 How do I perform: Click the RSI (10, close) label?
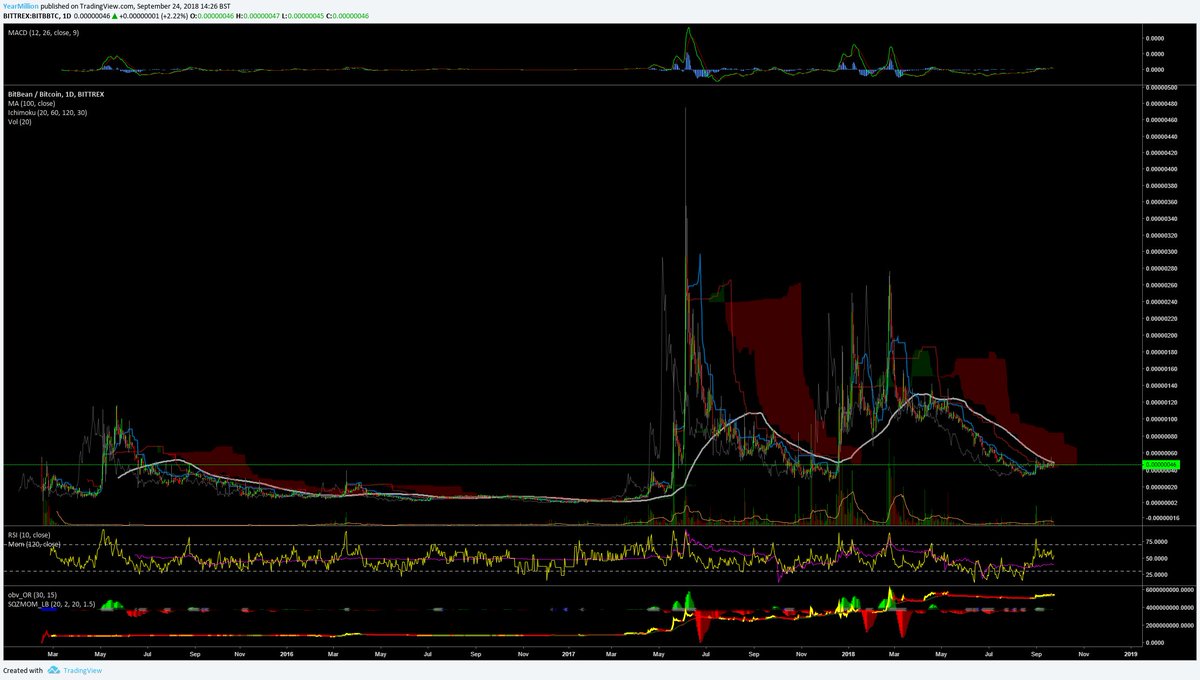[x=29, y=535]
